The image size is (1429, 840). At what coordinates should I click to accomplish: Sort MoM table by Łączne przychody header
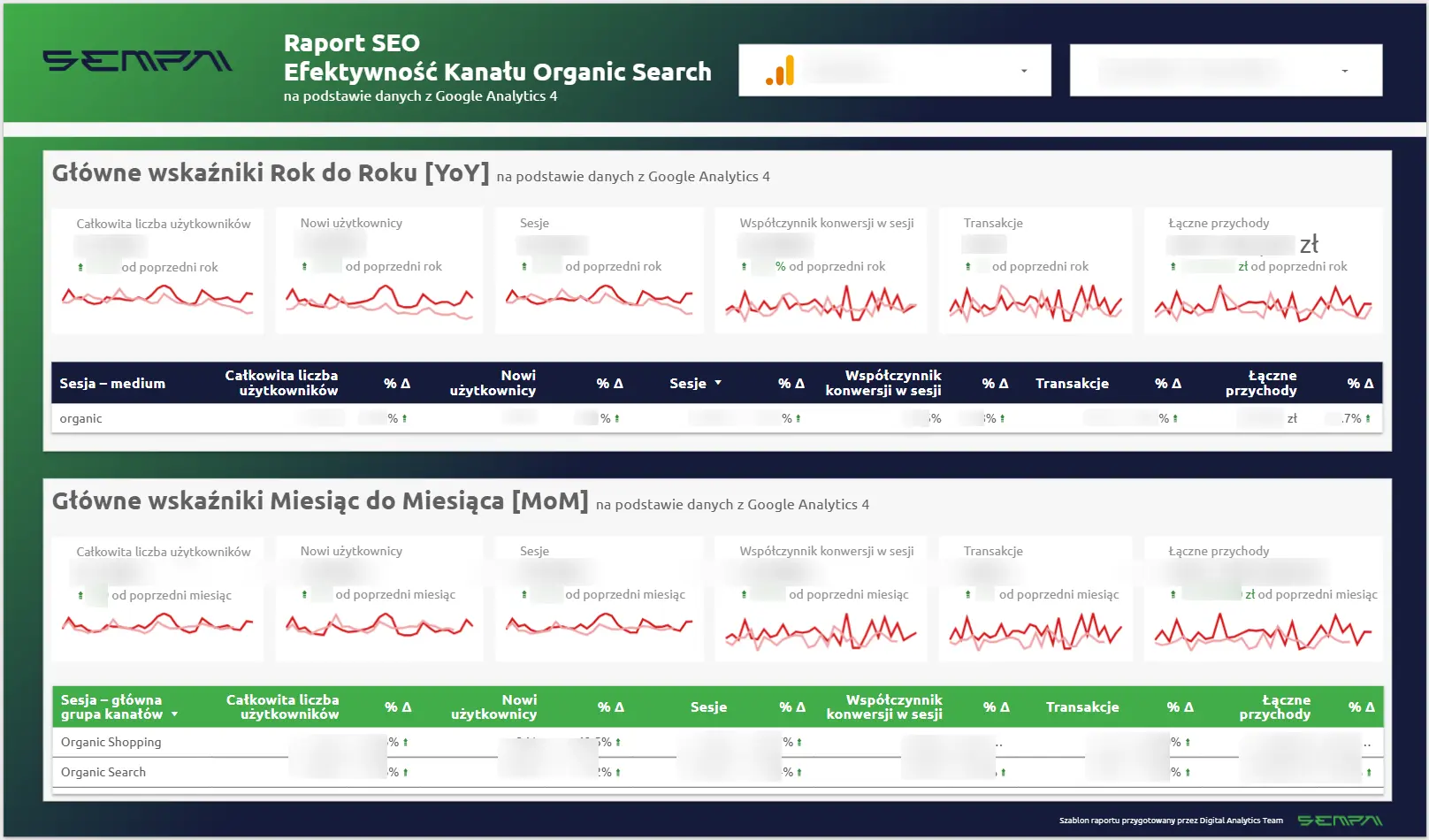click(1275, 706)
